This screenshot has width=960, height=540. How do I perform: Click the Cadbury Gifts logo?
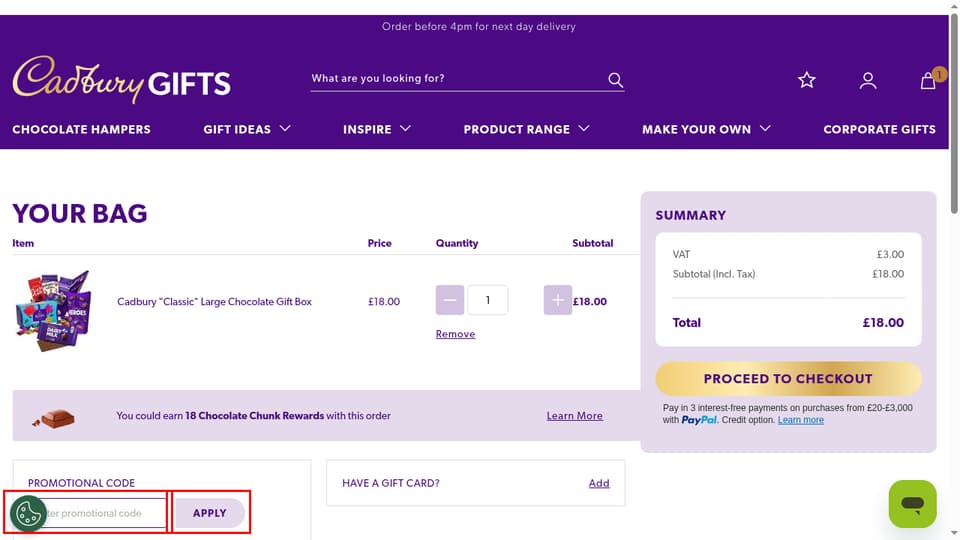pyautogui.click(x=121, y=80)
